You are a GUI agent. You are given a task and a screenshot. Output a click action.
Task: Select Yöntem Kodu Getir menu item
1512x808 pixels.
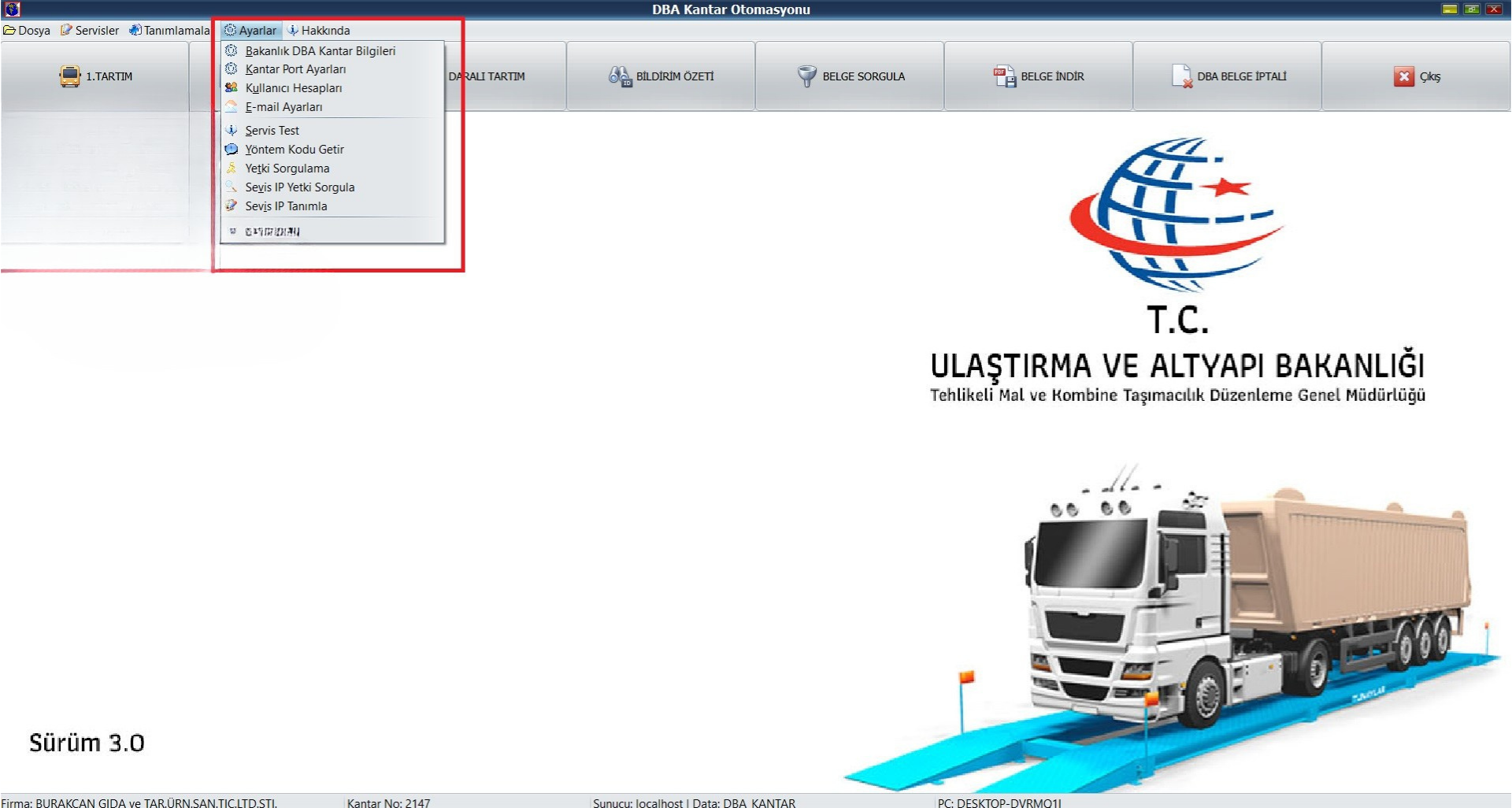pos(333,150)
